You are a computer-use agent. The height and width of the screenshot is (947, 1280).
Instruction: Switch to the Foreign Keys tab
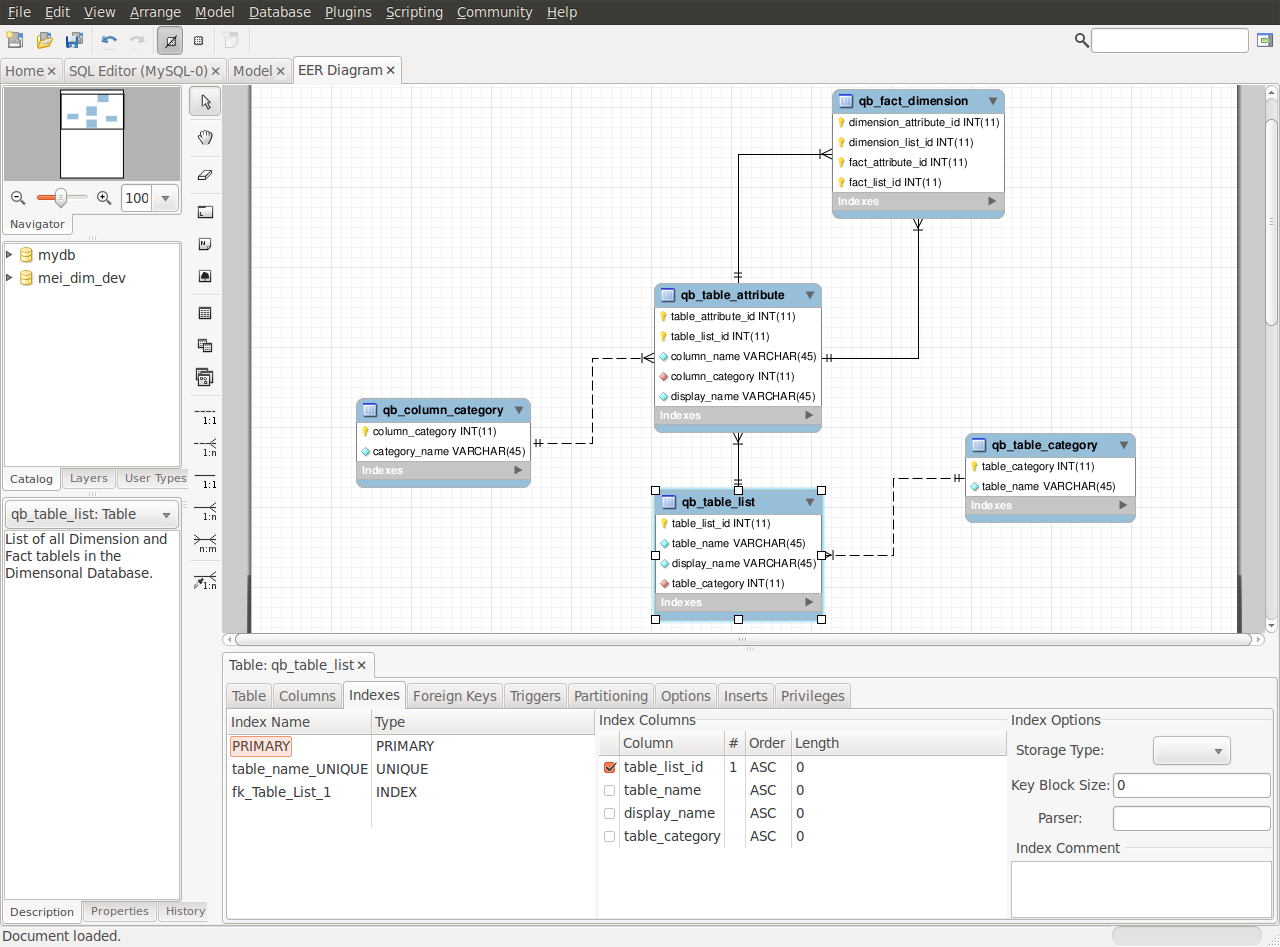pyautogui.click(x=454, y=695)
